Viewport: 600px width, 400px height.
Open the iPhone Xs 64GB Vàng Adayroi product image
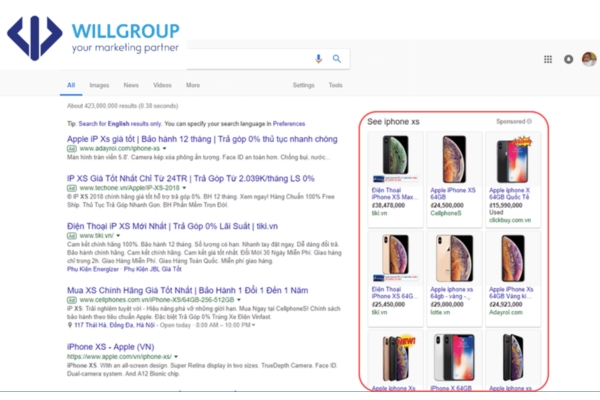pos(513,258)
